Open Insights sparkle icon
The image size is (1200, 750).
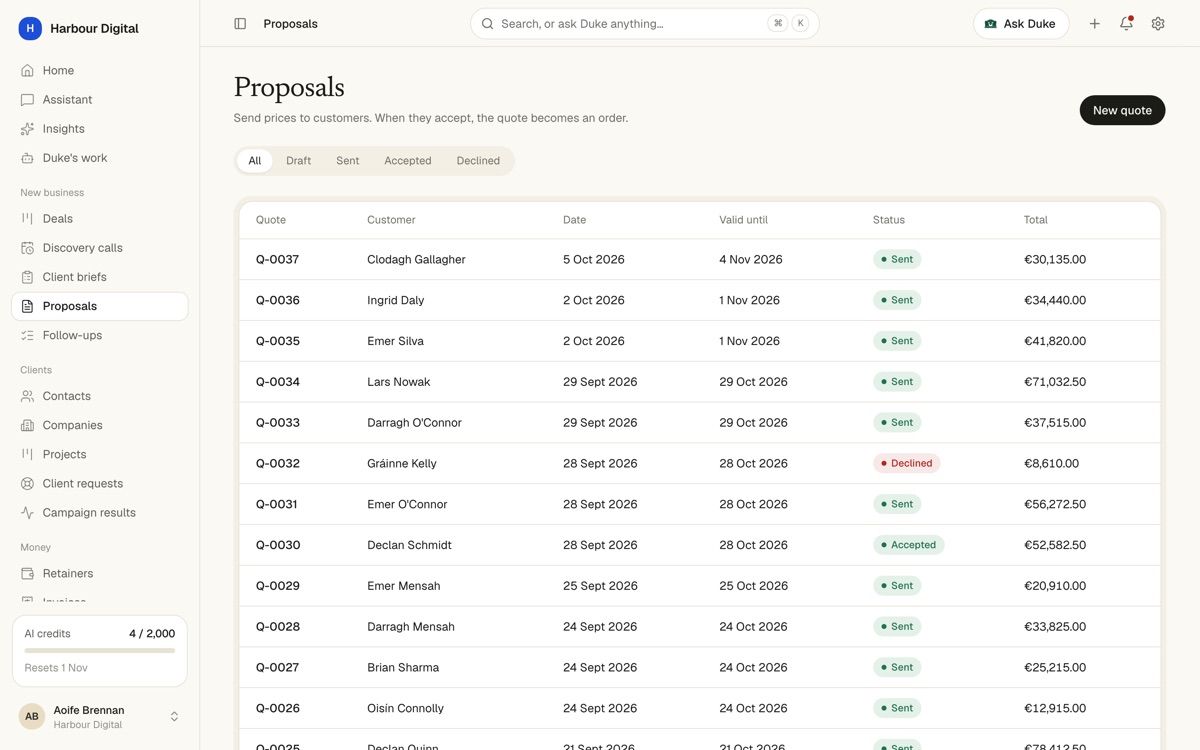point(27,129)
